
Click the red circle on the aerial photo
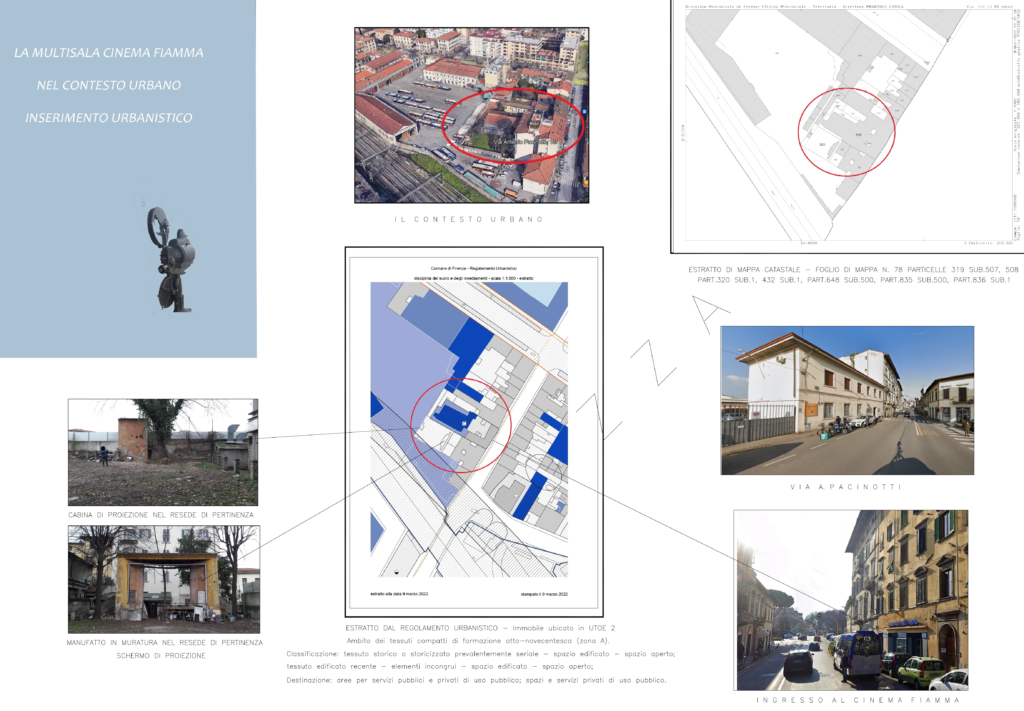click(513, 125)
